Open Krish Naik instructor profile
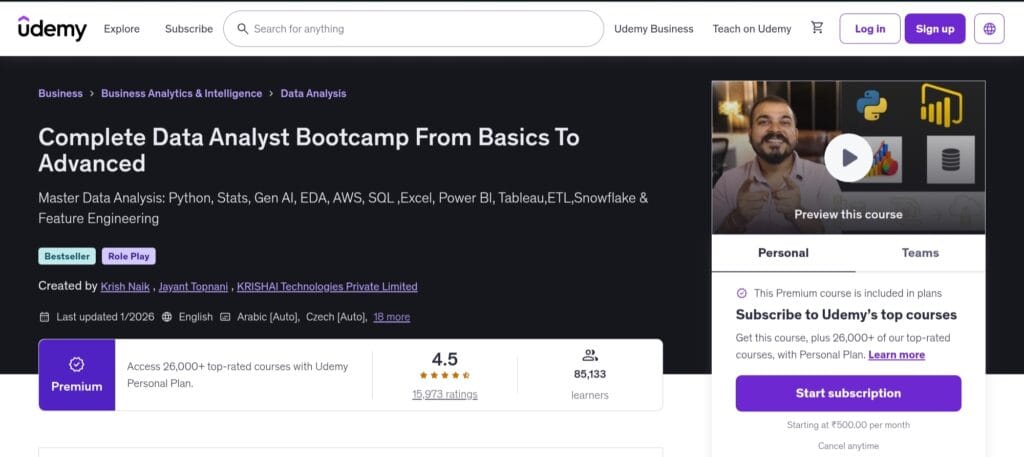This screenshot has width=1024, height=457. click(125, 287)
